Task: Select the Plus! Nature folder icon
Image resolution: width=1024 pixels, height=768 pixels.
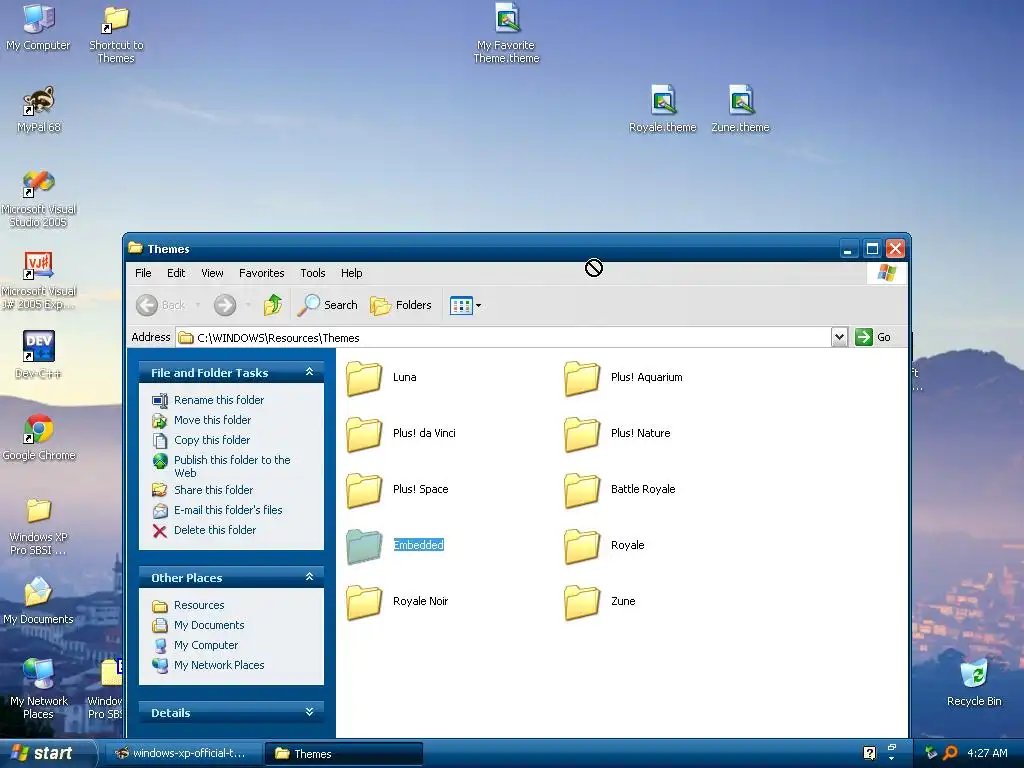Action: point(582,434)
